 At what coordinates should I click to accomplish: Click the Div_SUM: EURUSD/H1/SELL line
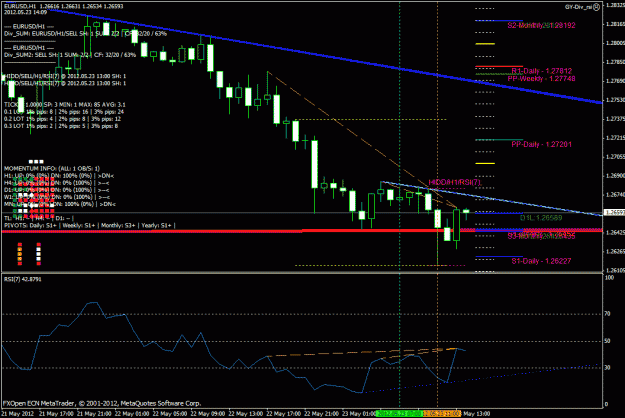pyautogui.click(x=85, y=34)
